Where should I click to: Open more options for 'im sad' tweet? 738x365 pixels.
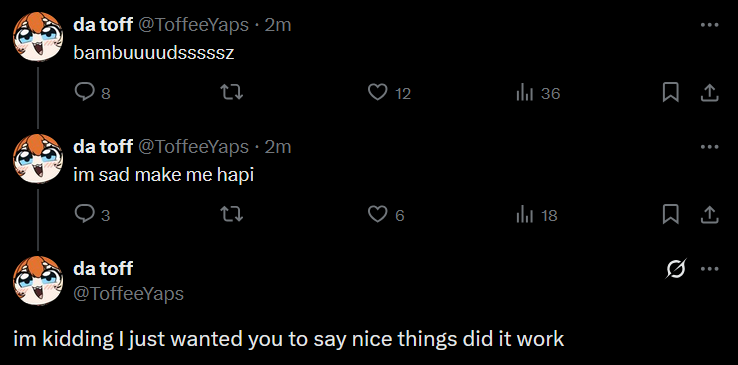pos(710,147)
